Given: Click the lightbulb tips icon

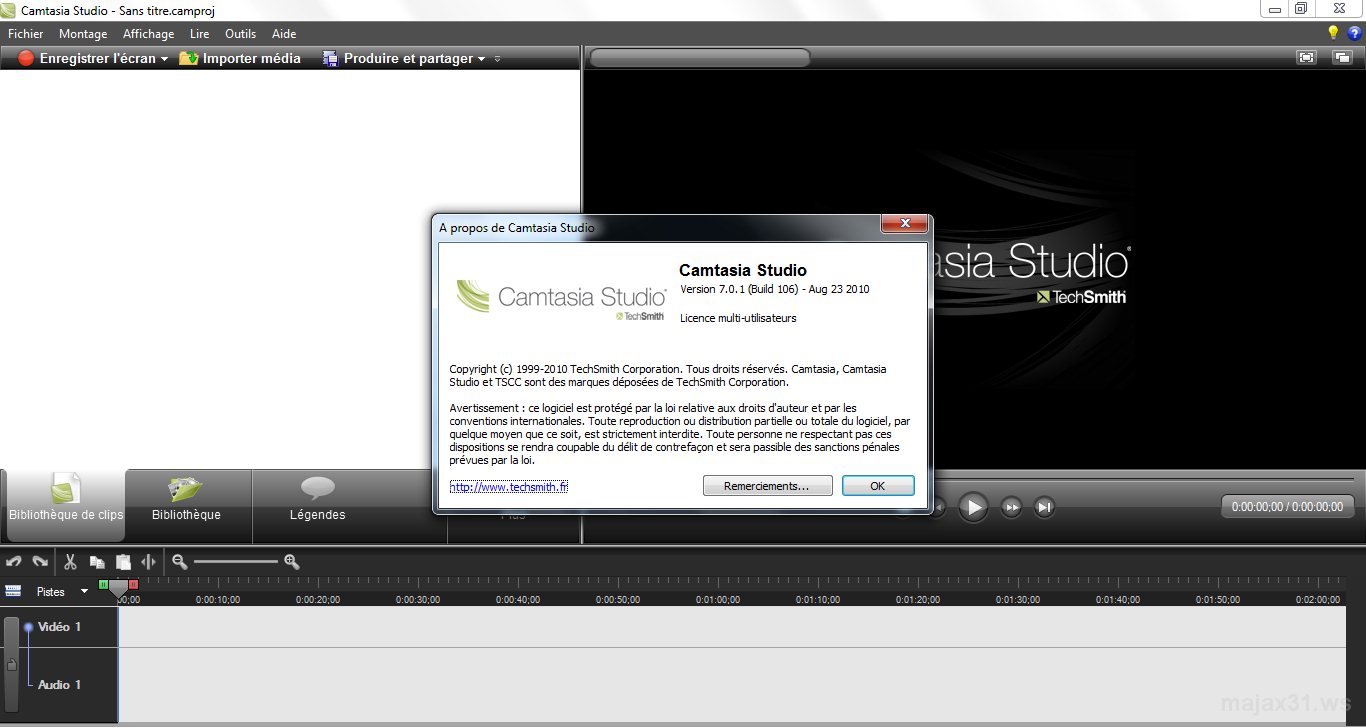Looking at the screenshot, I should pos(1333,33).
